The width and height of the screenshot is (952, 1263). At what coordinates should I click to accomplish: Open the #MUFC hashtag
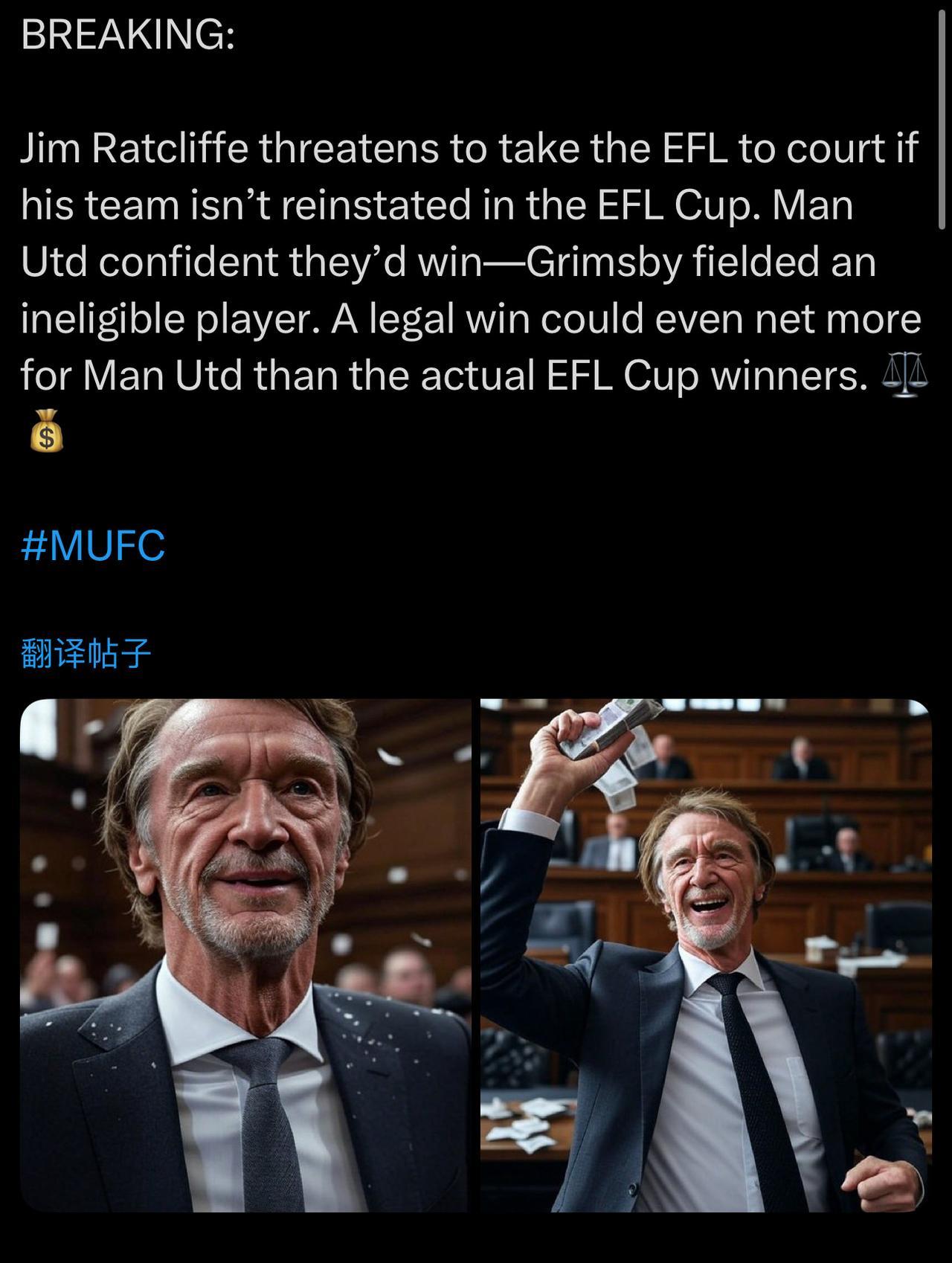93,545
